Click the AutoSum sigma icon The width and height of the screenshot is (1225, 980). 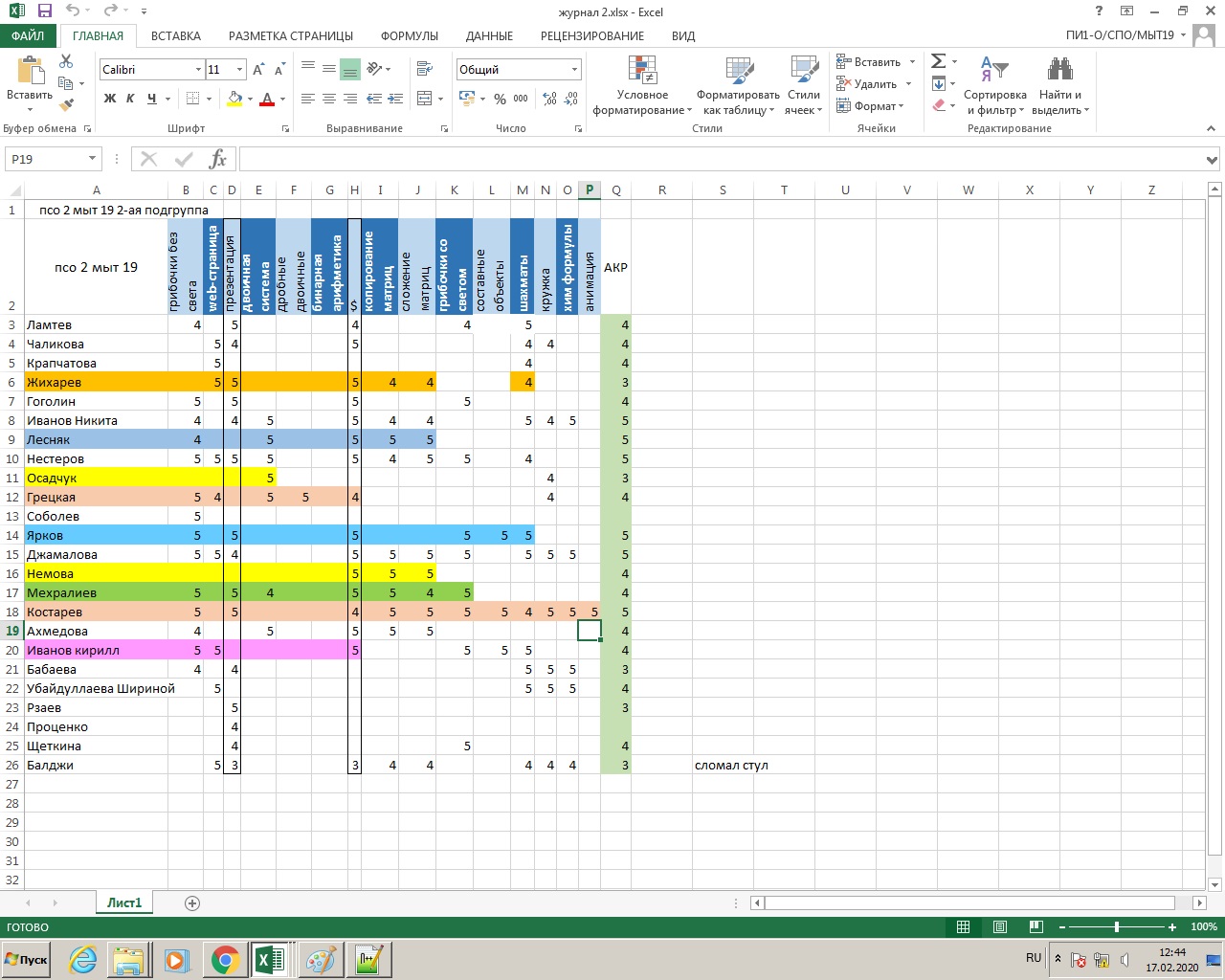pyautogui.click(x=939, y=61)
